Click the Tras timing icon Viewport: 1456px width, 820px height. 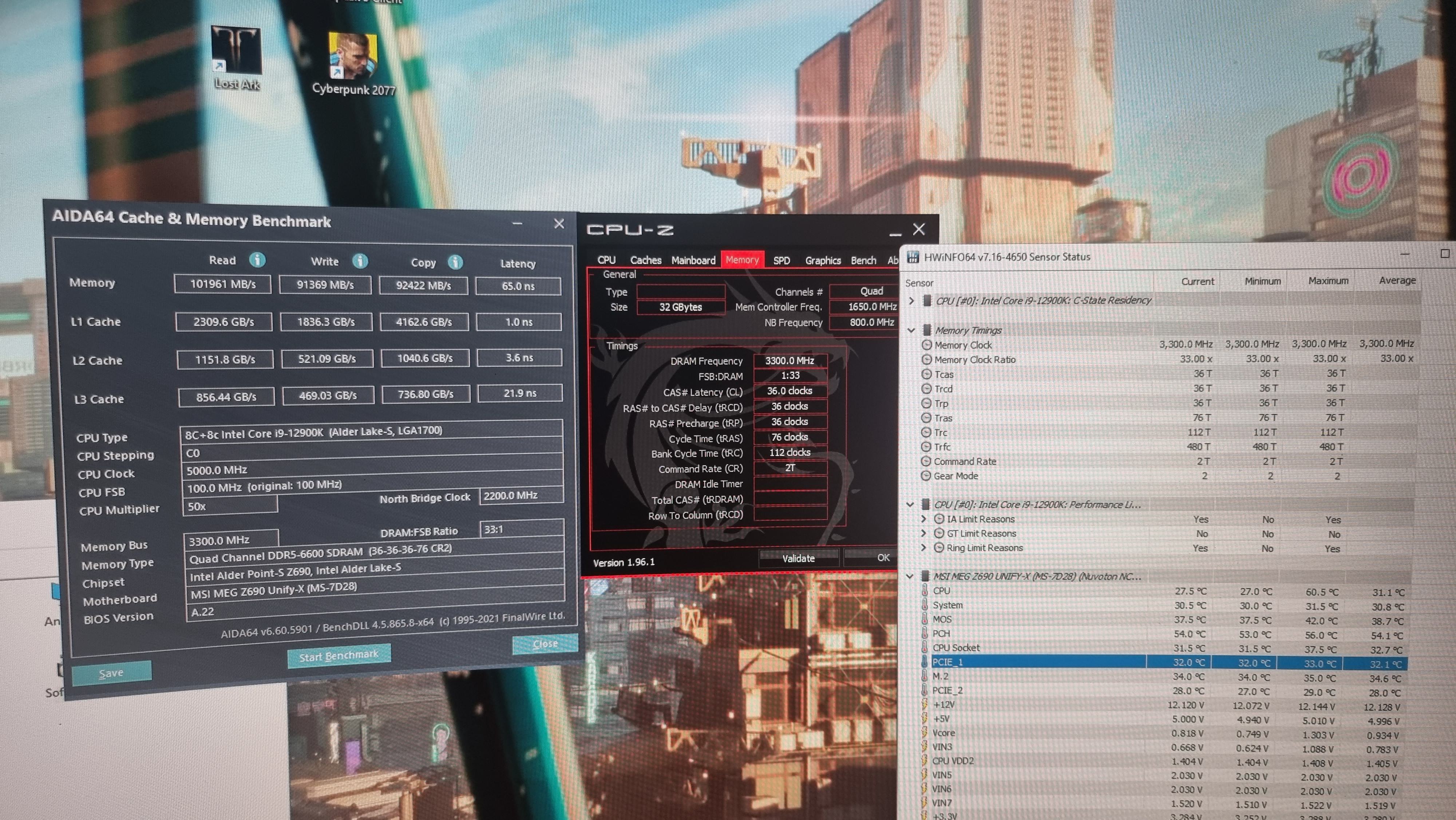pos(926,418)
